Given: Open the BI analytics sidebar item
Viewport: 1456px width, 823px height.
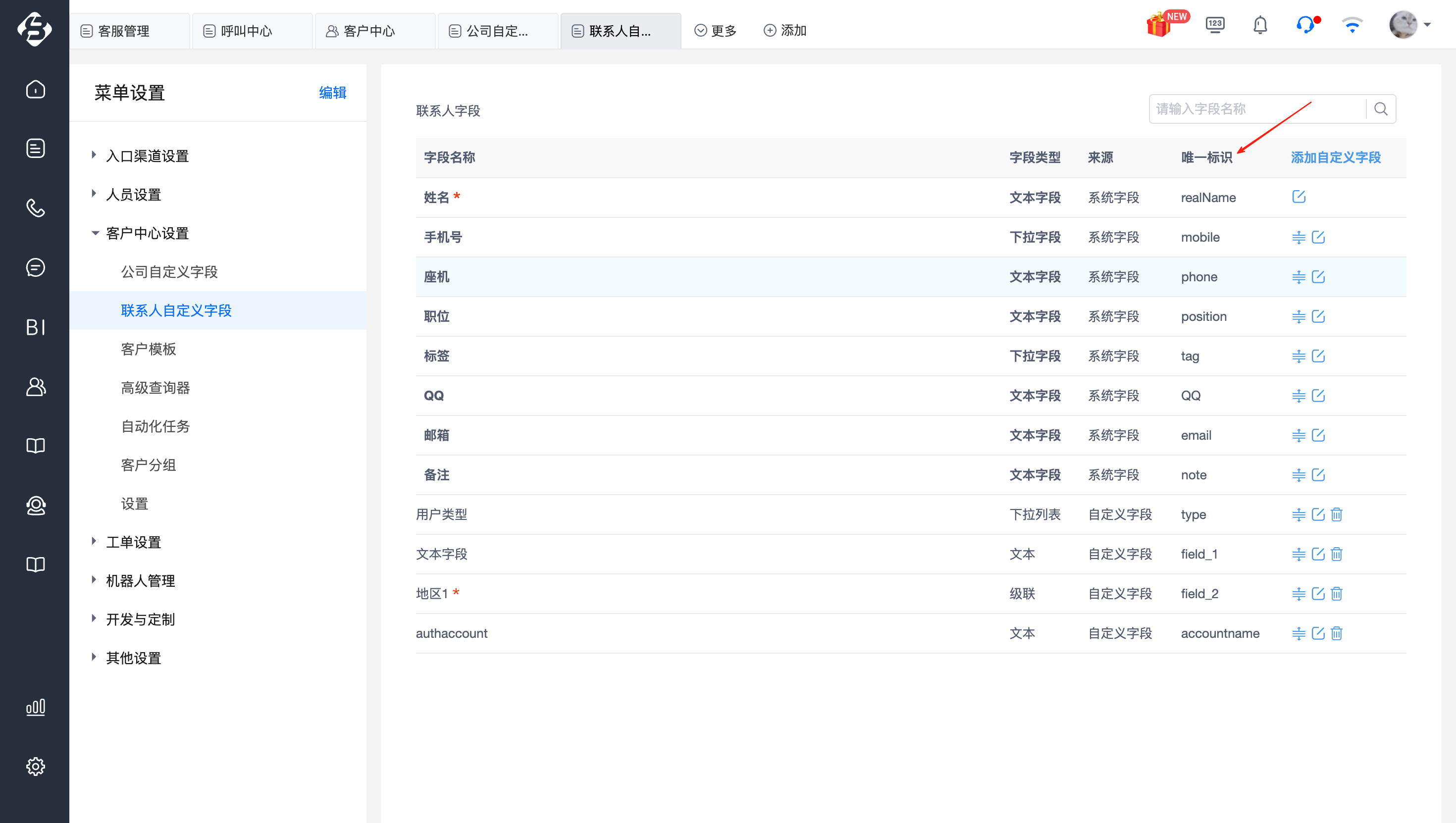Looking at the screenshot, I should [35, 327].
